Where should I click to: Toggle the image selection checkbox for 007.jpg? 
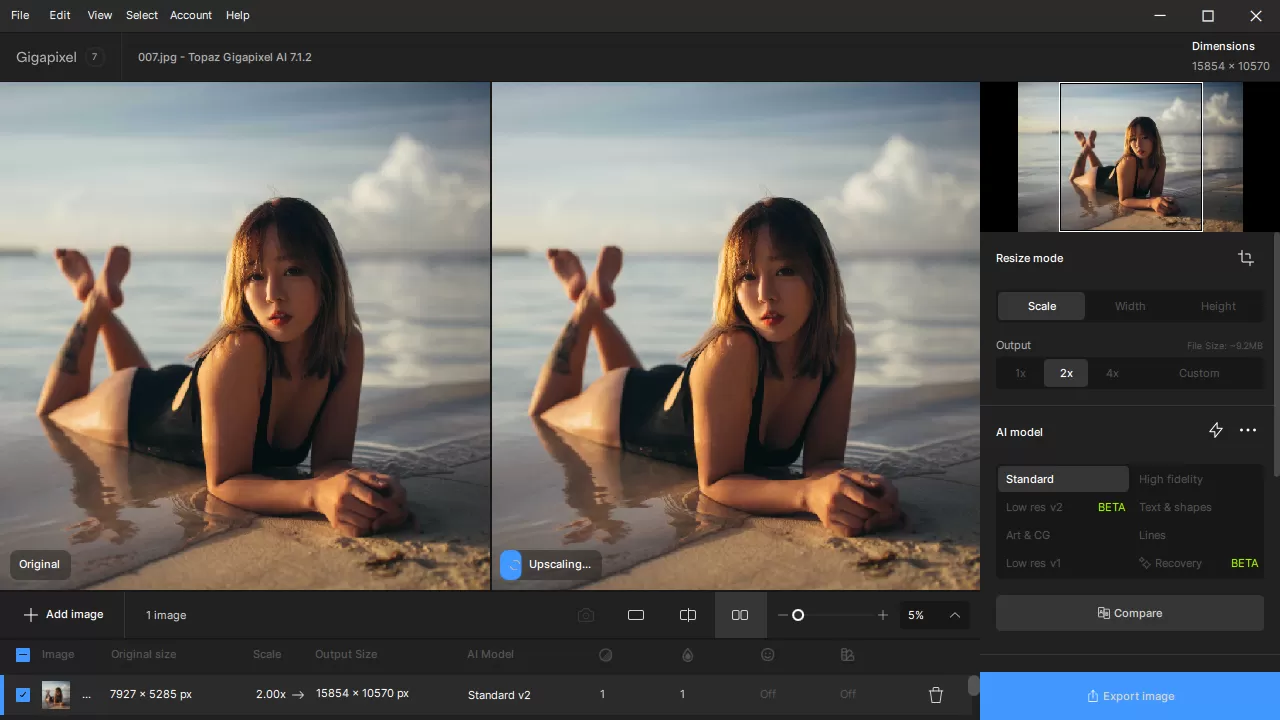click(22, 694)
